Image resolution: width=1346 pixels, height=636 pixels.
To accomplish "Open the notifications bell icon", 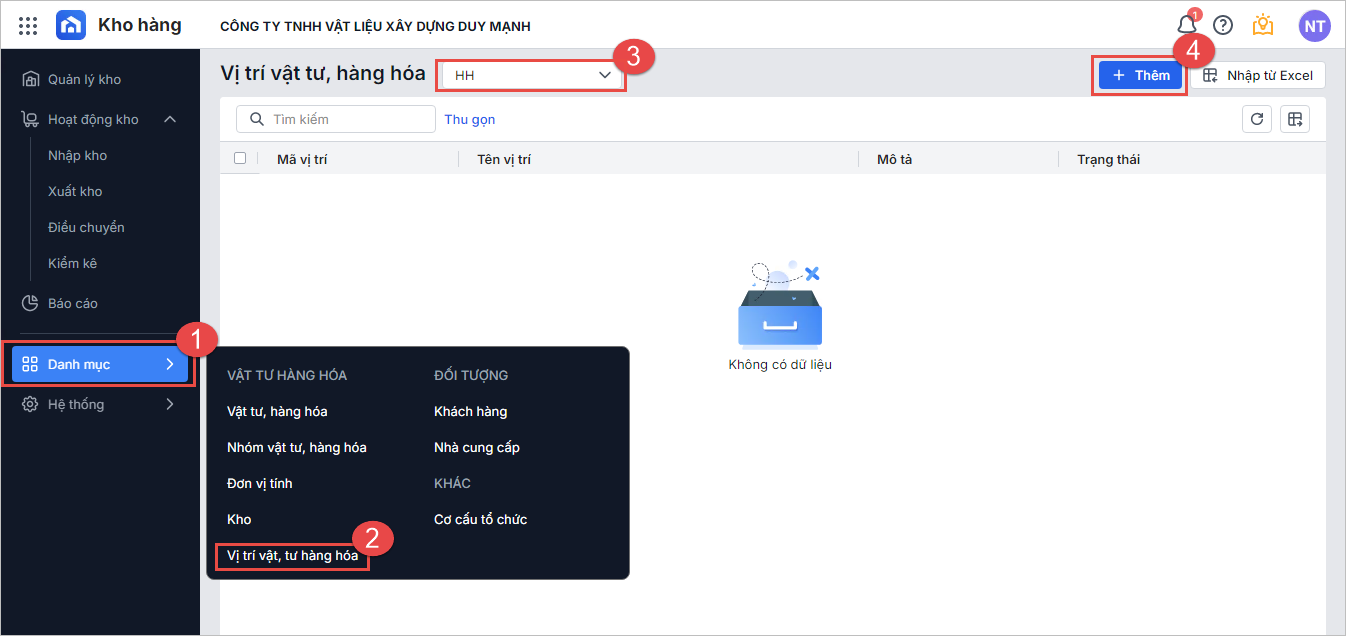I will (x=1187, y=25).
